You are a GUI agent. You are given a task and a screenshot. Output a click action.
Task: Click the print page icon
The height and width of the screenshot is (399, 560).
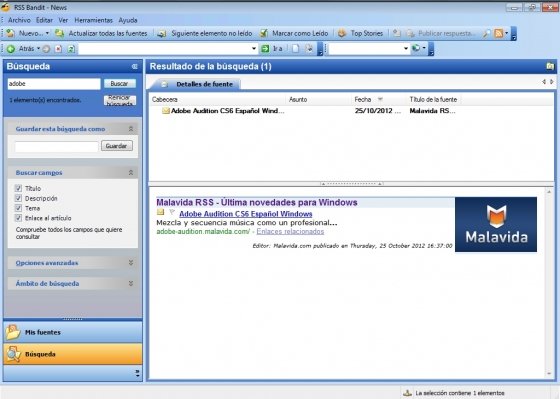point(309,49)
